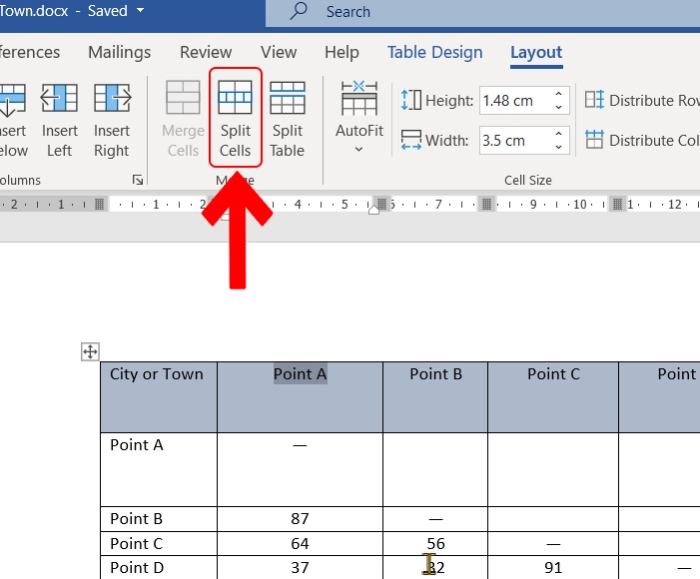The width and height of the screenshot is (700, 579).
Task: Decrease the cell Height value
Action: pos(558,107)
